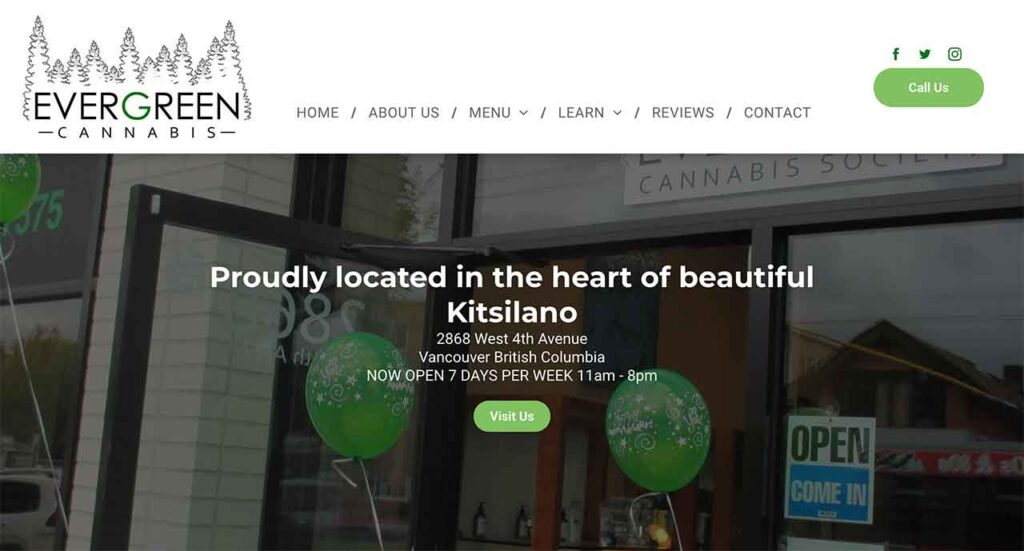1024x551 pixels.
Task: Navigate to the CONTACT page
Action: click(777, 113)
